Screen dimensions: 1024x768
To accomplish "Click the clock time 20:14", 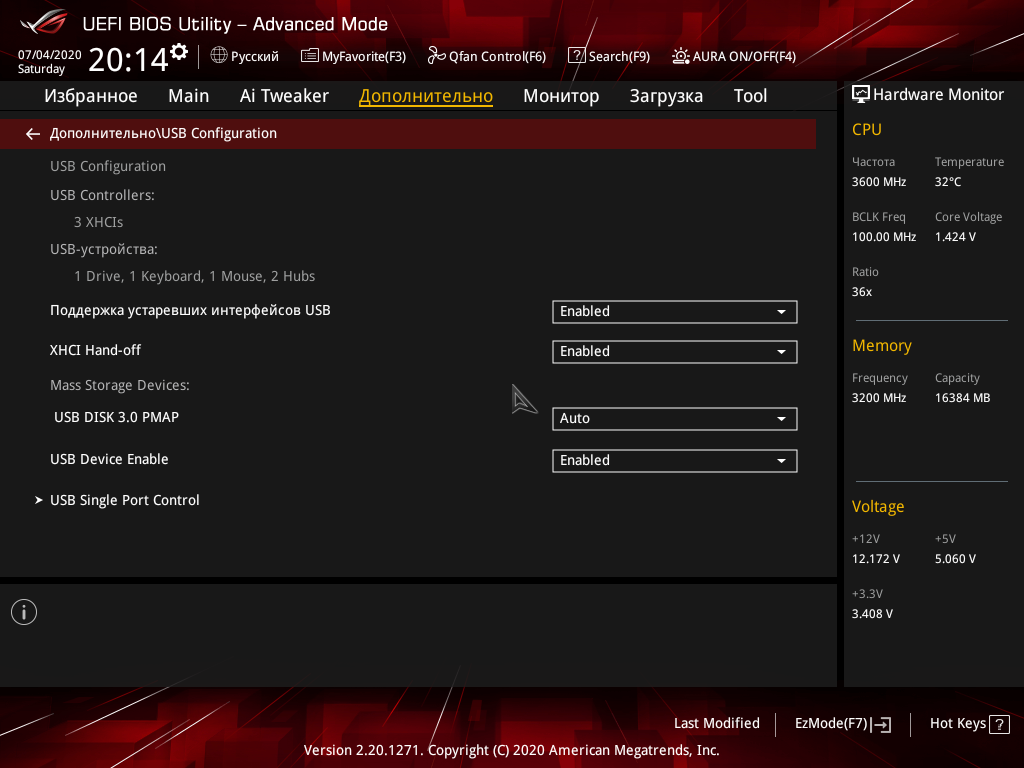I will pyautogui.click(x=128, y=60).
